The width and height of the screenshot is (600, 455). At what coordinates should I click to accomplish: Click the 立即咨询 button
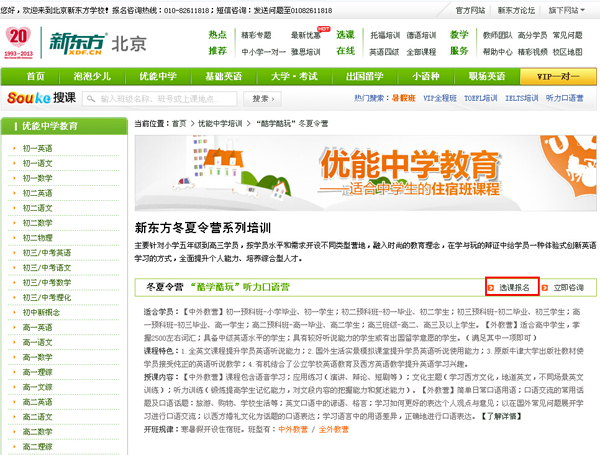tap(567, 287)
